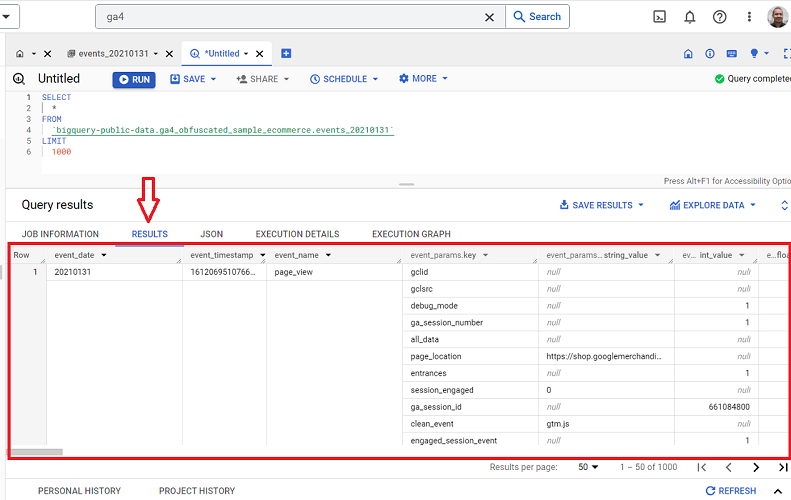The image size is (791, 500).
Task: Click the lightbulb tips icon
Action: 754,53
